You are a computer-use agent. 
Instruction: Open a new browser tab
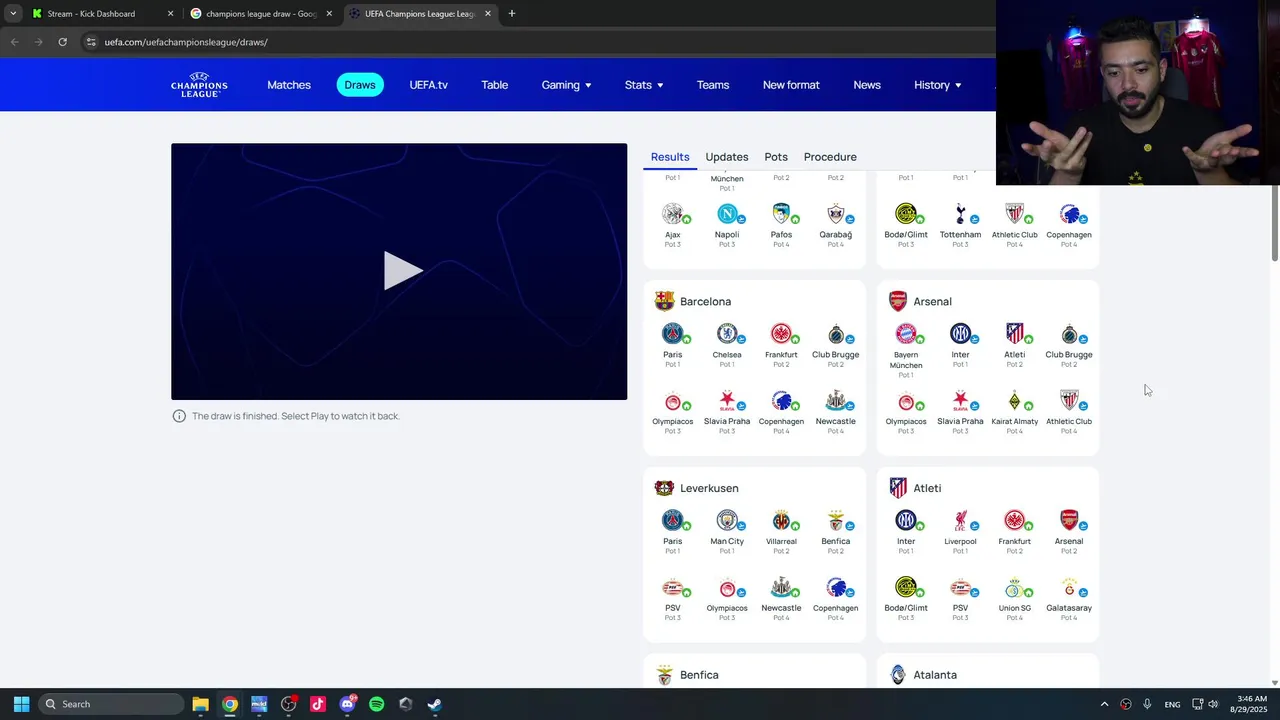pyautogui.click(x=512, y=14)
